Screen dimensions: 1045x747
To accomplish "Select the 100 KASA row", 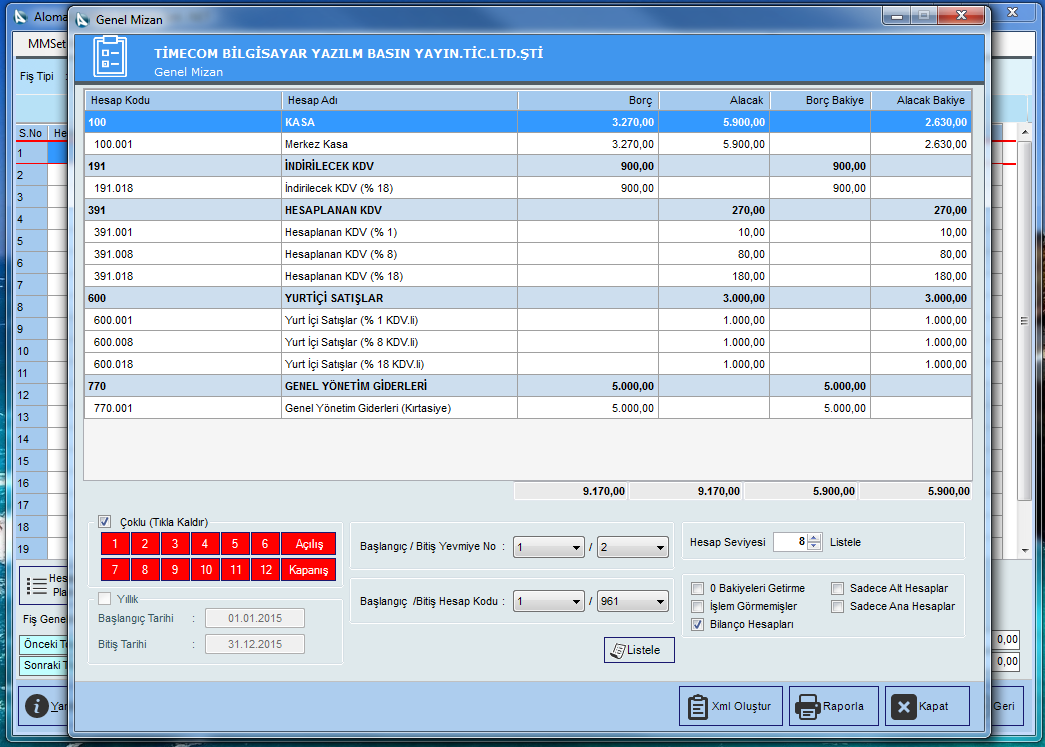I will pyautogui.click(x=528, y=122).
